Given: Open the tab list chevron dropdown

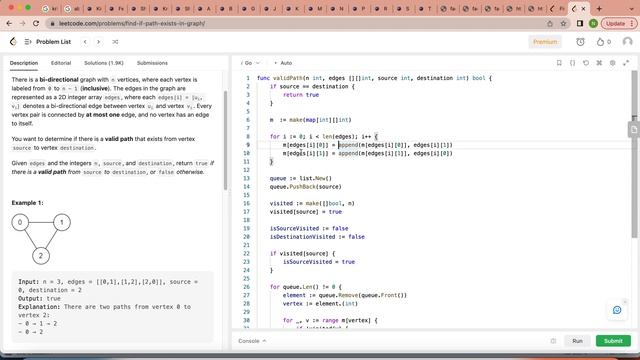Looking at the screenshot, I should pos(631,8).
